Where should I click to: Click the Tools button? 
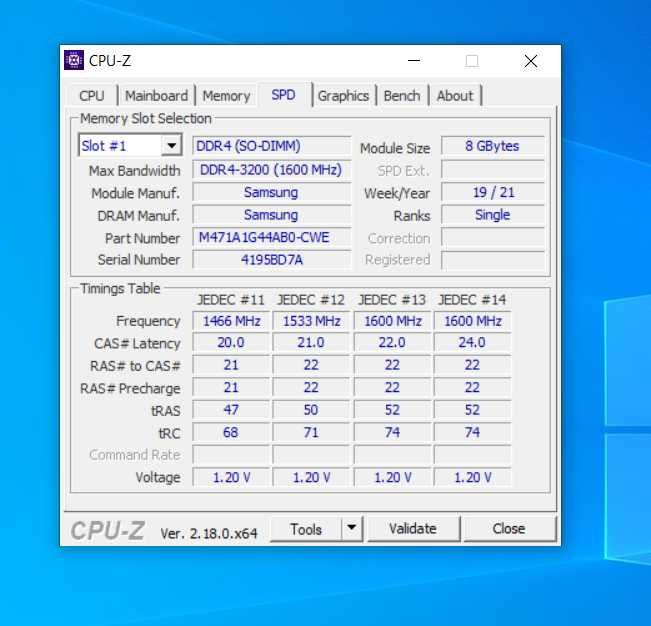306,529
